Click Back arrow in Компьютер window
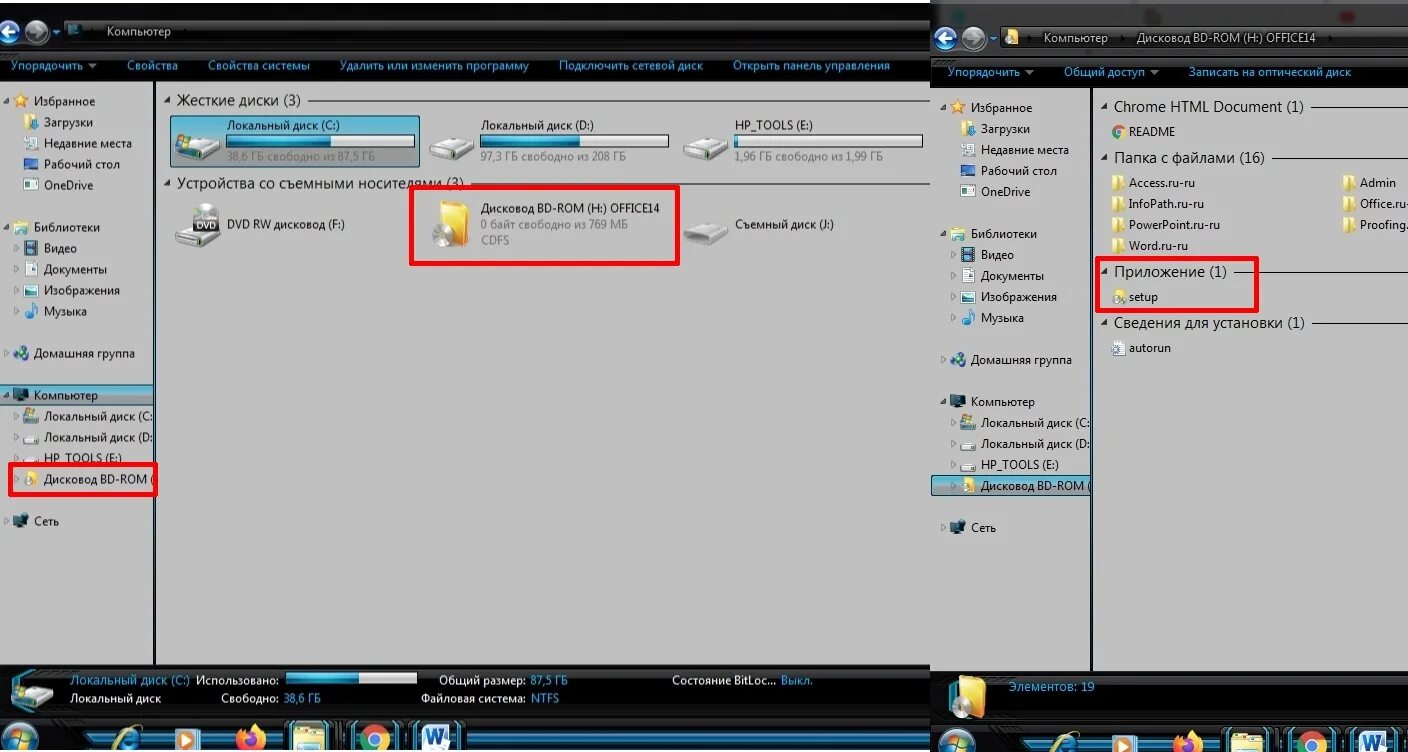Screen dimensions: 1408x752 coord(10,32)
